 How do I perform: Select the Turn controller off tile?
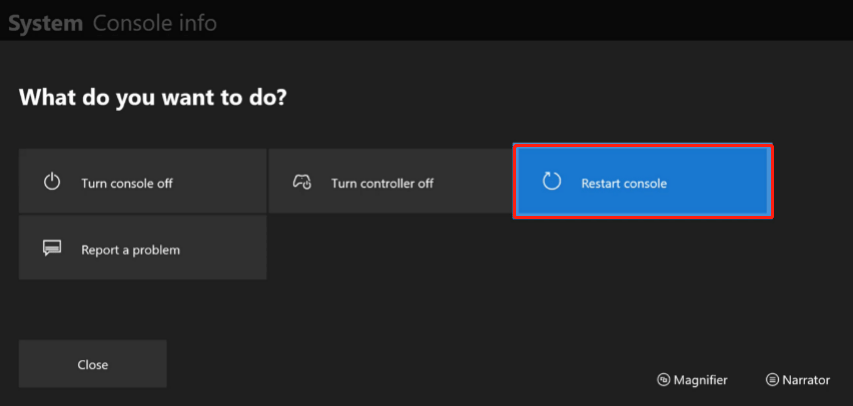pyautogui.click(x=391, y=181)
